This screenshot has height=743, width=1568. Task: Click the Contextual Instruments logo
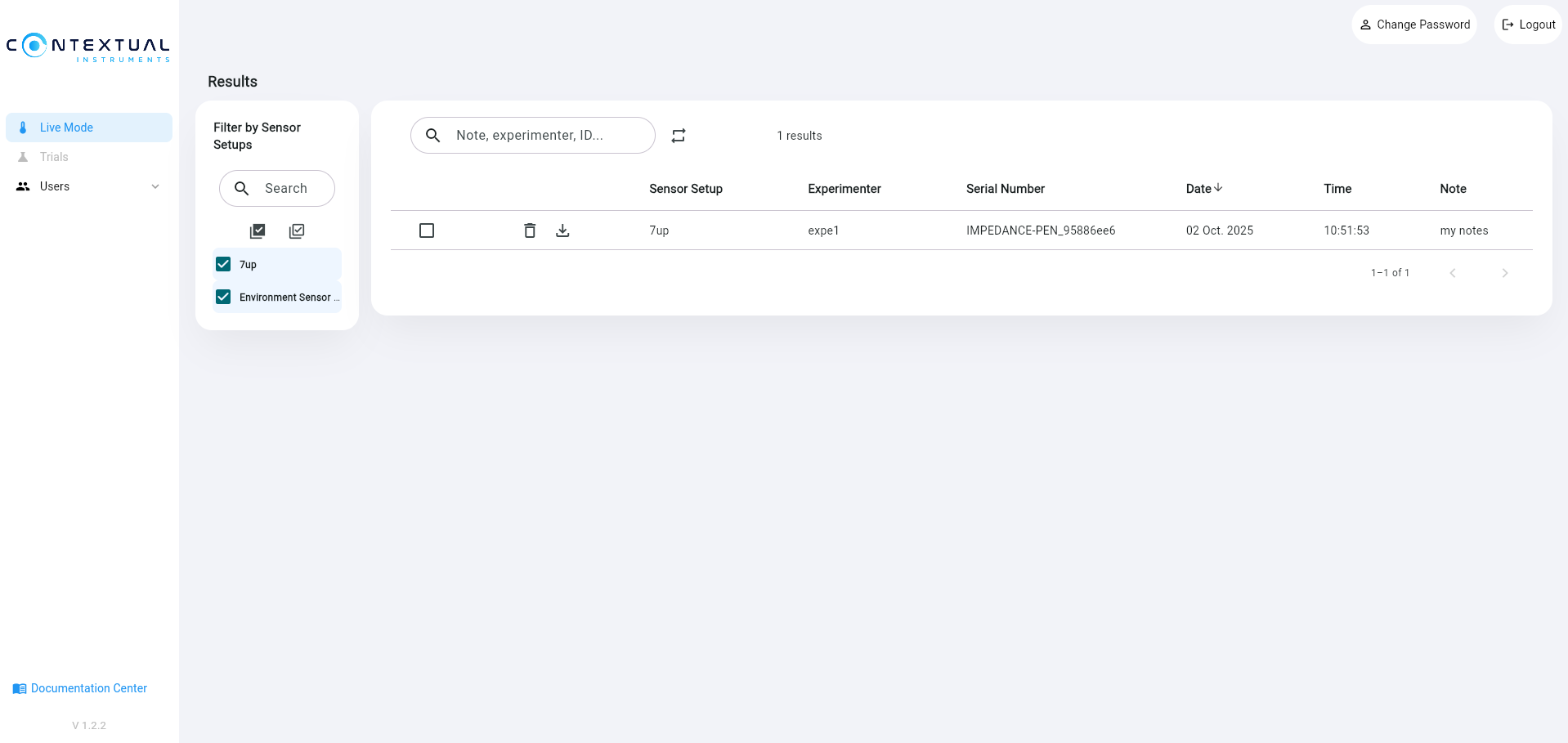tap(88, 47)
